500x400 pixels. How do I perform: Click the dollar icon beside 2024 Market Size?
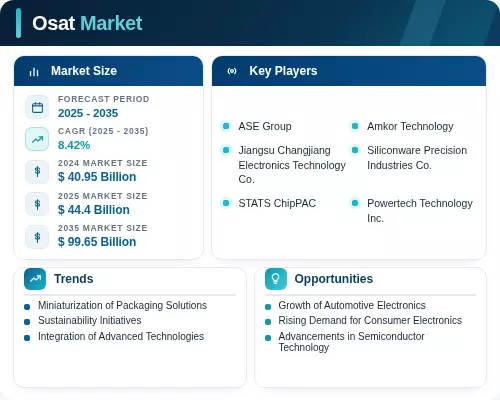[37, 172]
